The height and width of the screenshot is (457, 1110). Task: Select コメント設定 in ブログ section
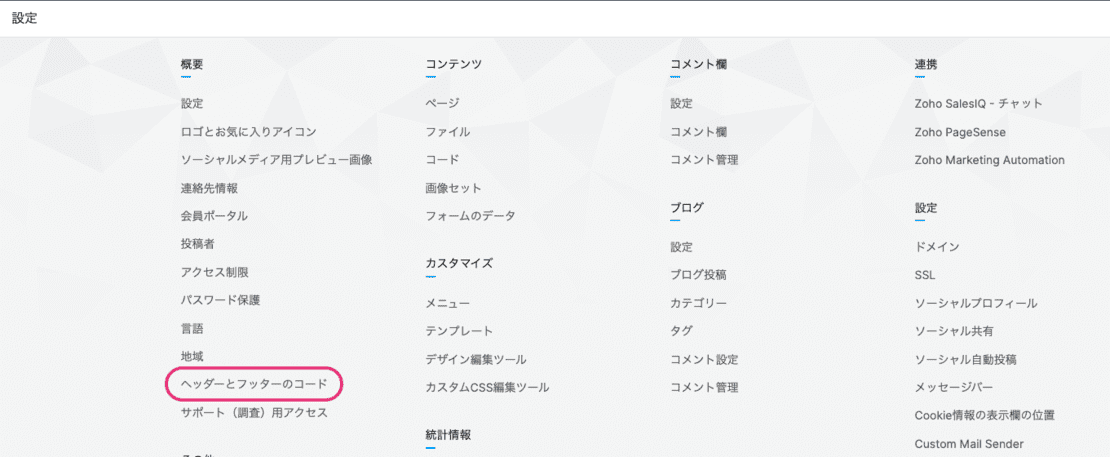[704, 359]
